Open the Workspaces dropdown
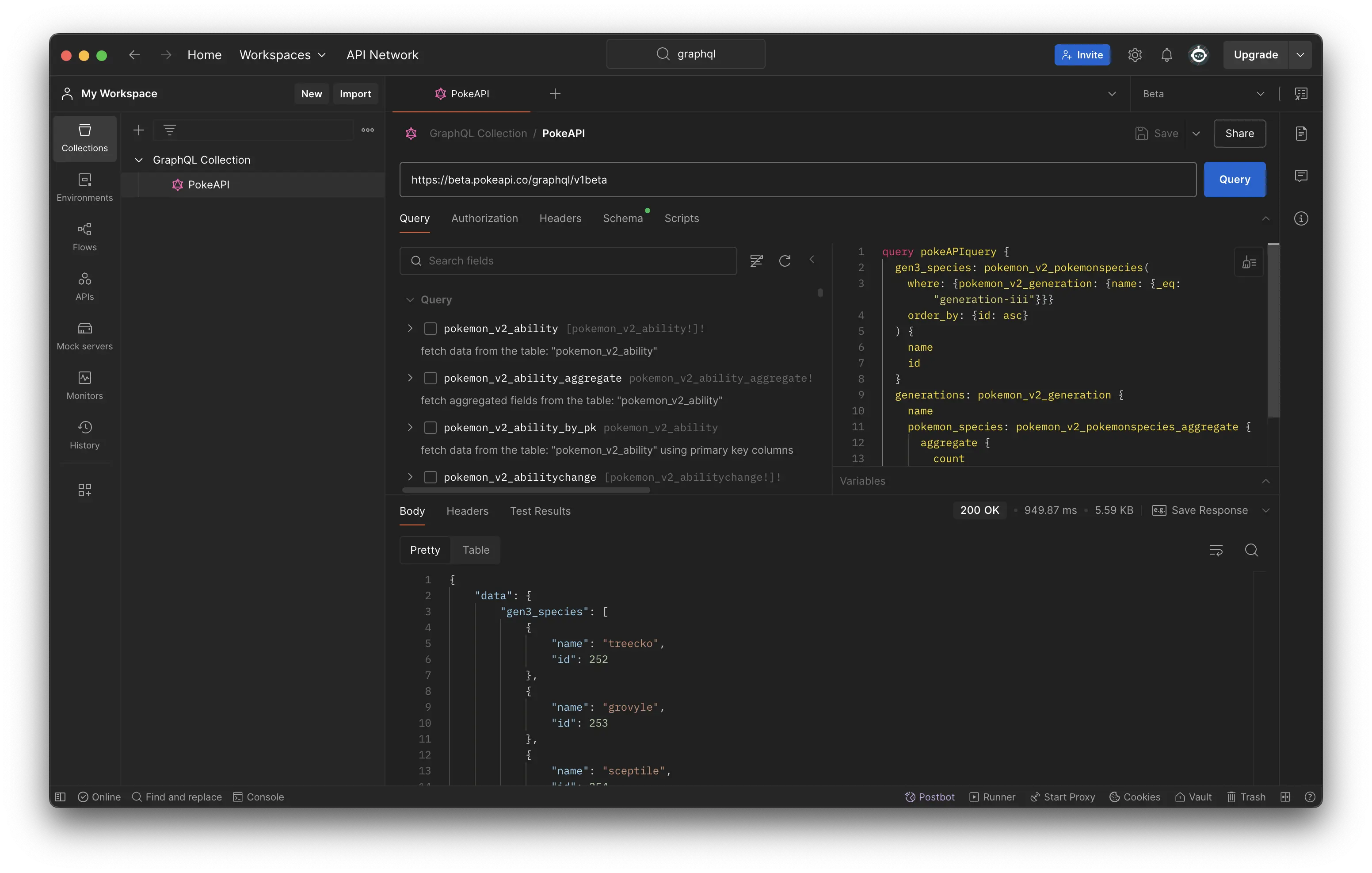Screen dimensions: 1372x873 pos(282,55)
